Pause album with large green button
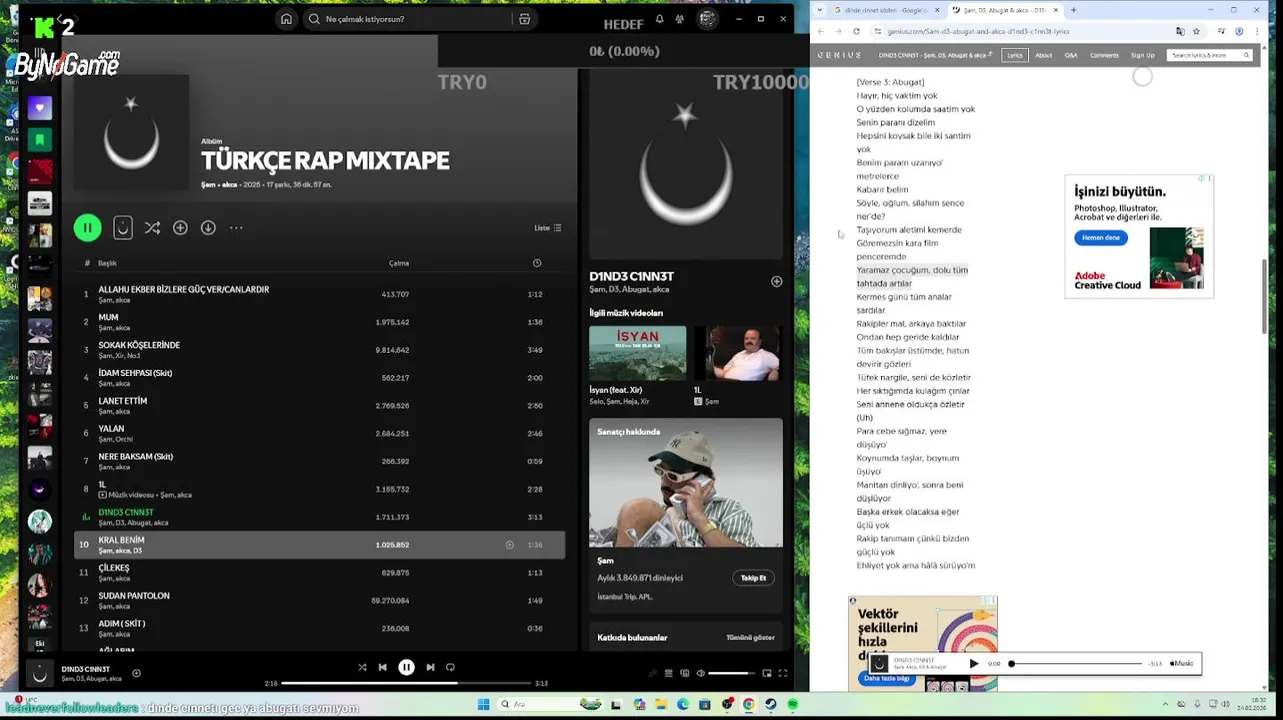The height and width of the screenshot is (720, 1283). click(x=87, y=228)
